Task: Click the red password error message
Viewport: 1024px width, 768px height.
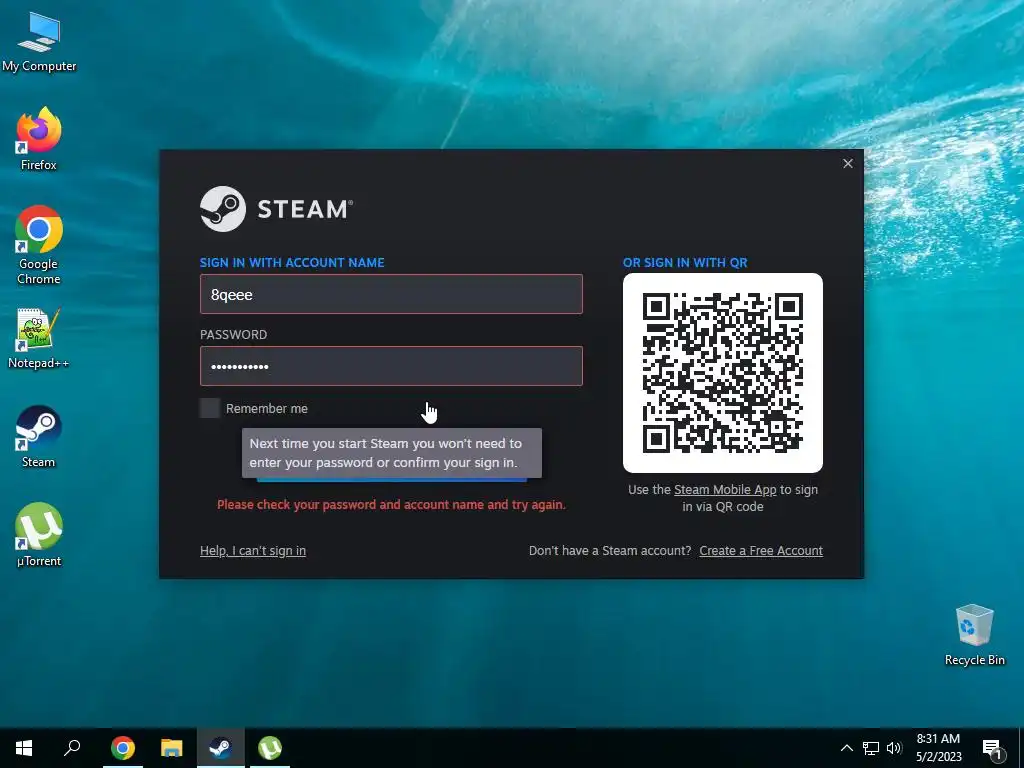Action: [391, 505]
